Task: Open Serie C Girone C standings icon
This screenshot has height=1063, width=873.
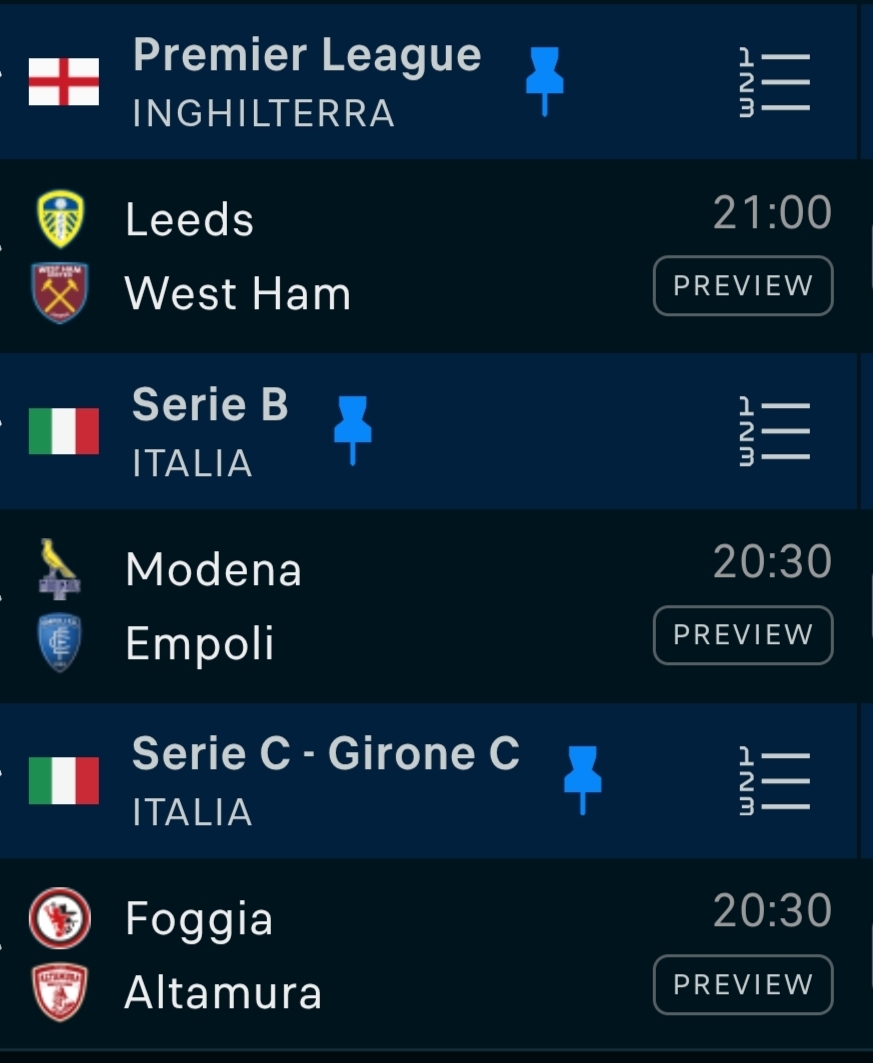Action: pos(775,780)
